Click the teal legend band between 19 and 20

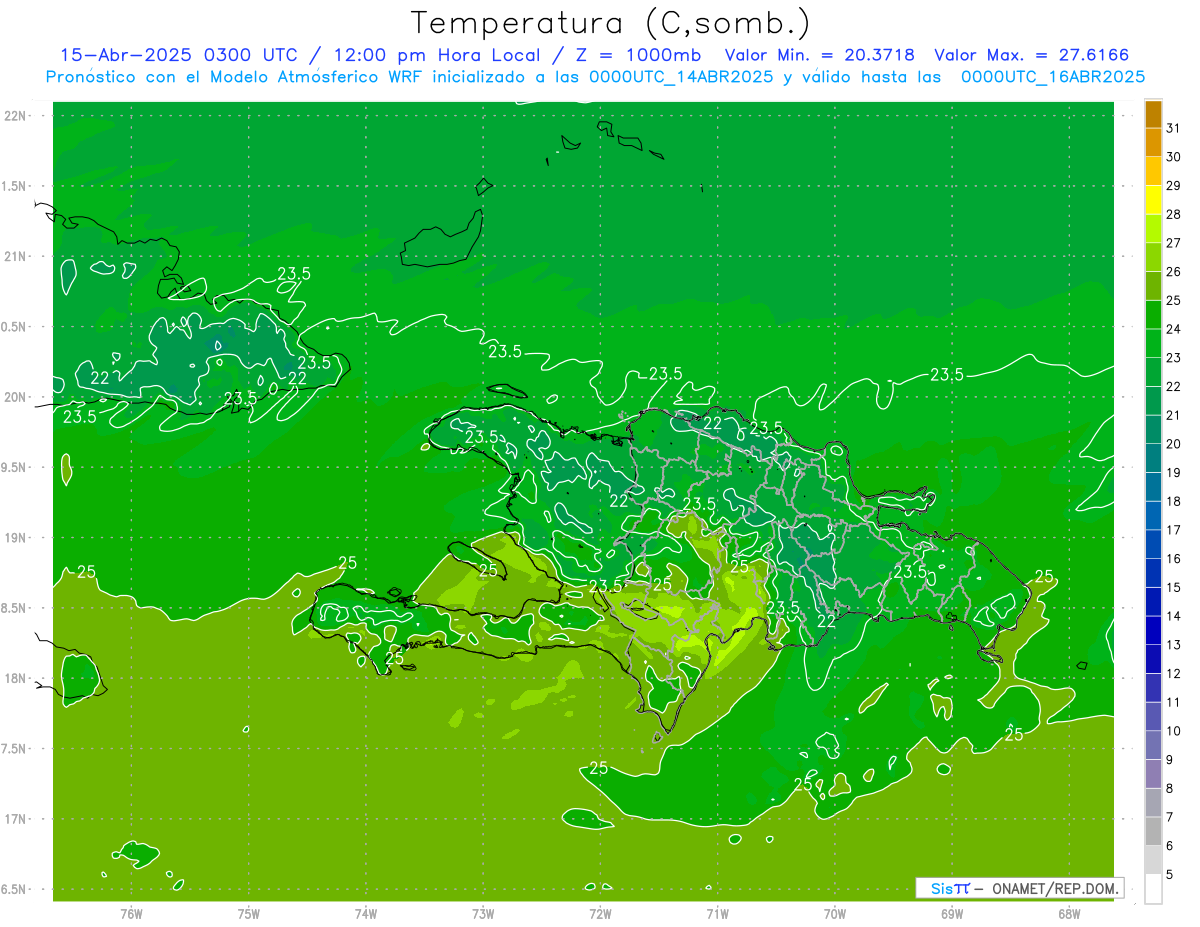click(1153, 458)
